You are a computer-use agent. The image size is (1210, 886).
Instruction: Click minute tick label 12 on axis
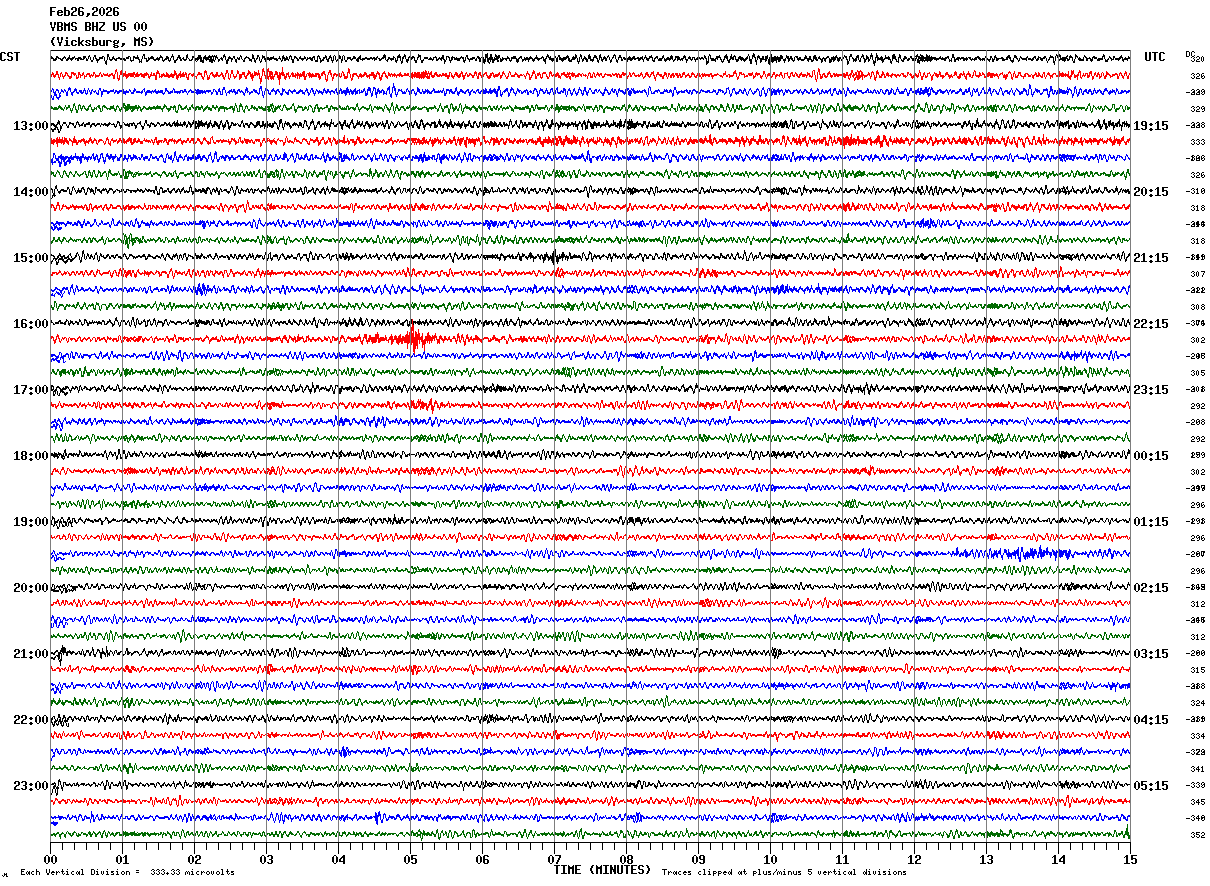(x=914, y=859)
